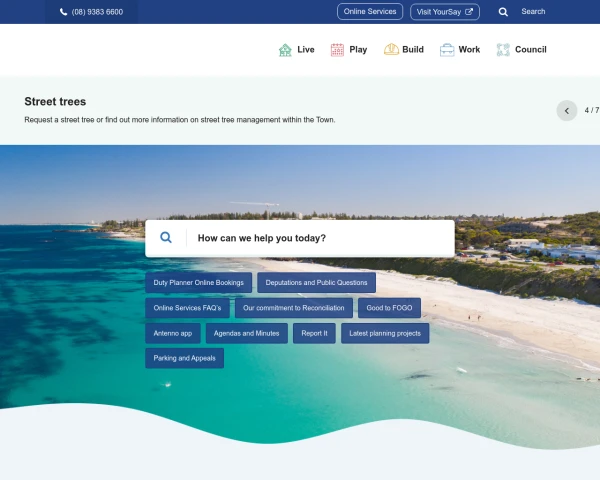Click the magnifier icon in the top bar
The width and height of the screenshot is (600, 480).
503,12
